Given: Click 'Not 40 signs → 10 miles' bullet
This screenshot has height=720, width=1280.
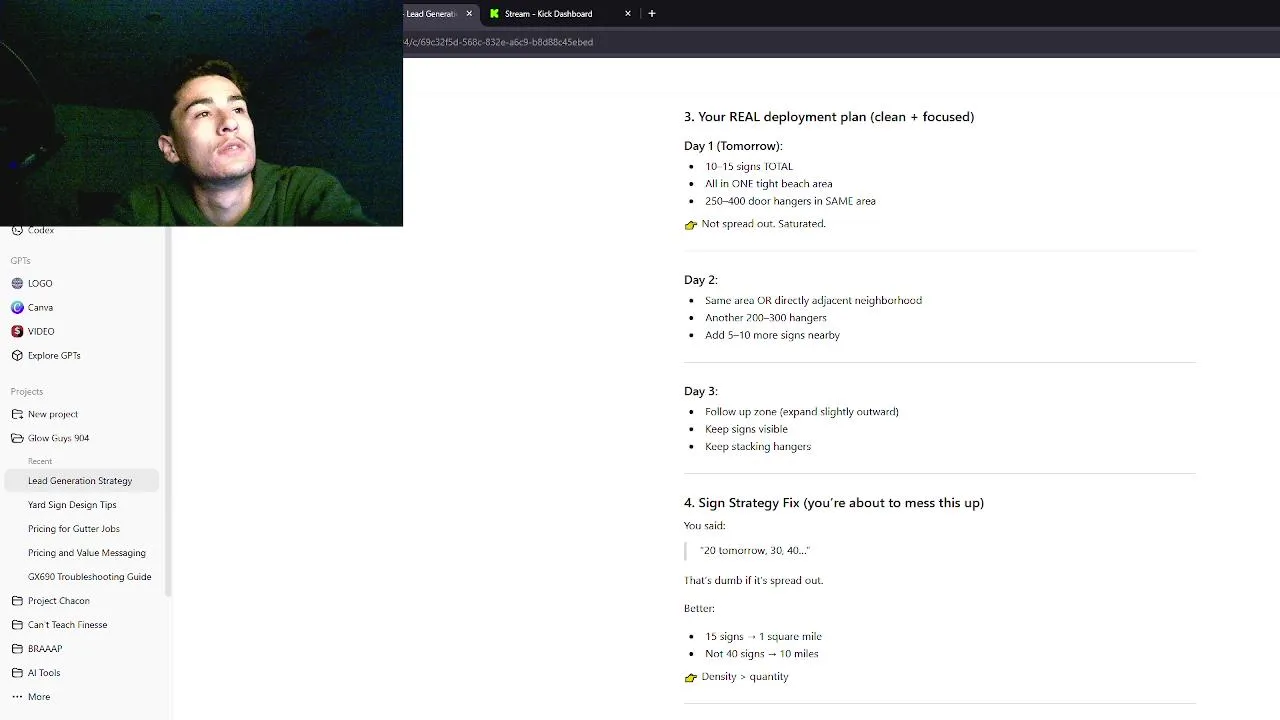Looking at the screenshot, I should [x=762, y=654].
